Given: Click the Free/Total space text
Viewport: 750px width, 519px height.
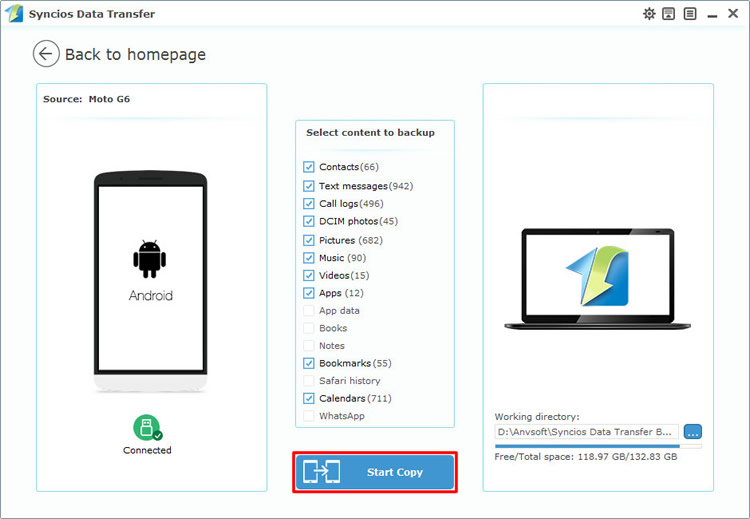Looking at the screenshot, I should pos(586,457).
